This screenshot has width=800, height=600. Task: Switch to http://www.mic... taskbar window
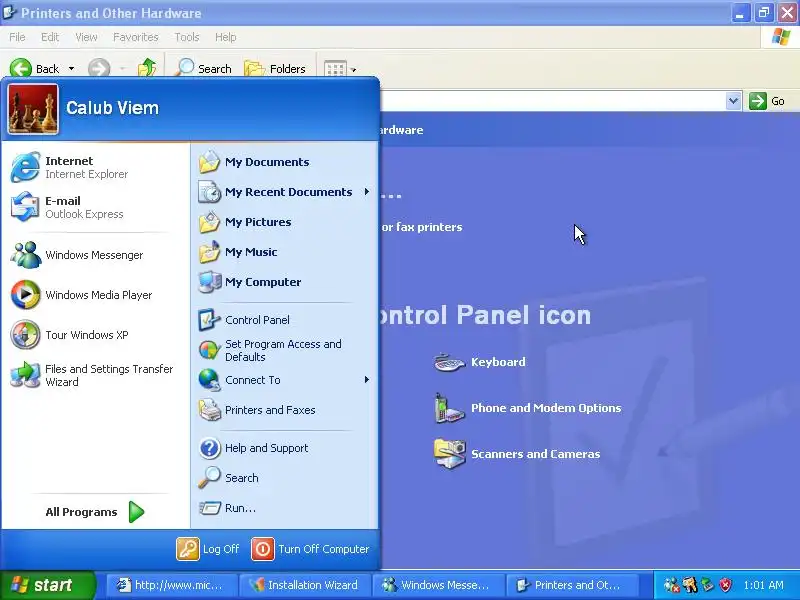pyautogui.click(x=171, y=585)
